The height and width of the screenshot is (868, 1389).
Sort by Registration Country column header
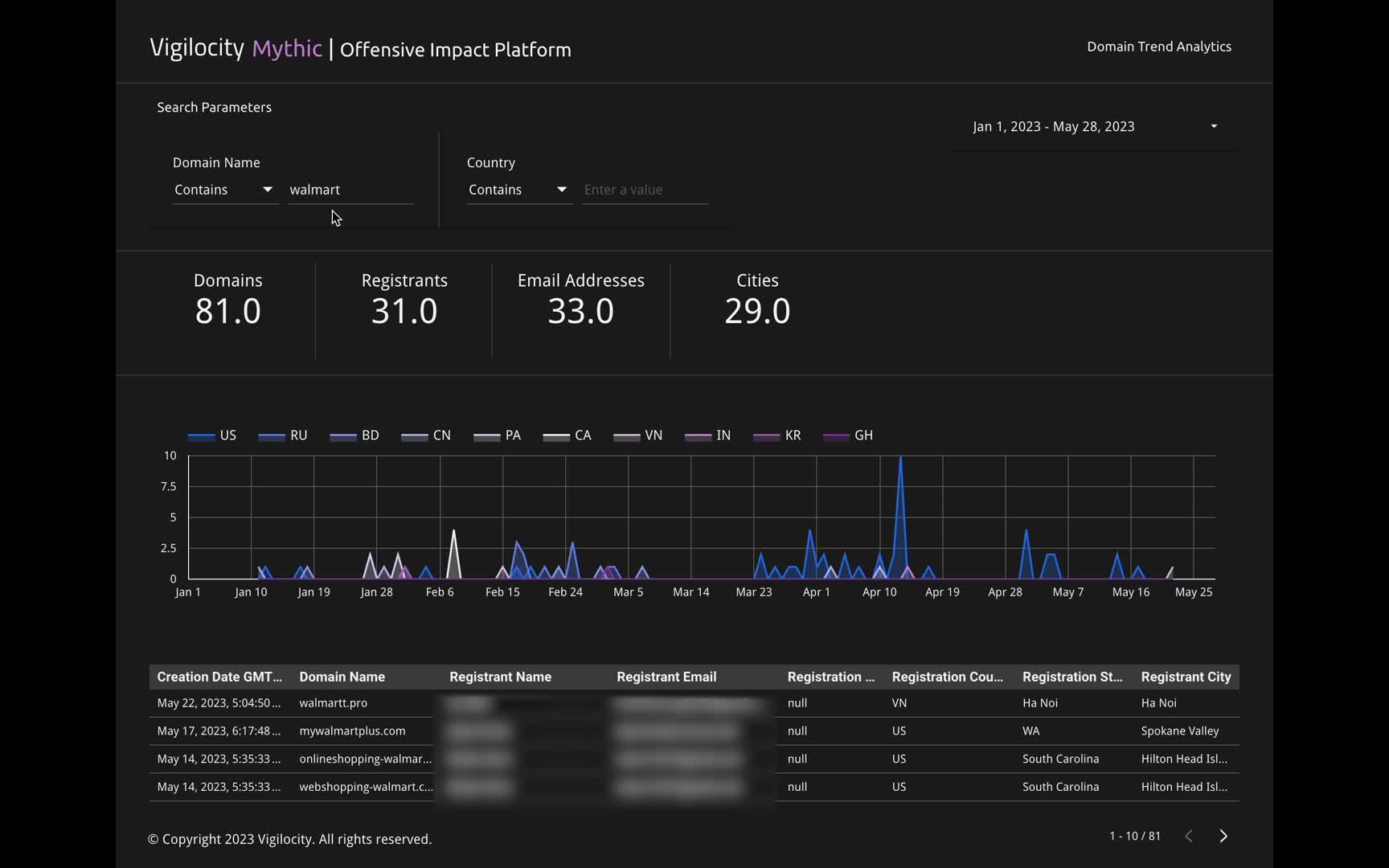(x=947, y=677)
